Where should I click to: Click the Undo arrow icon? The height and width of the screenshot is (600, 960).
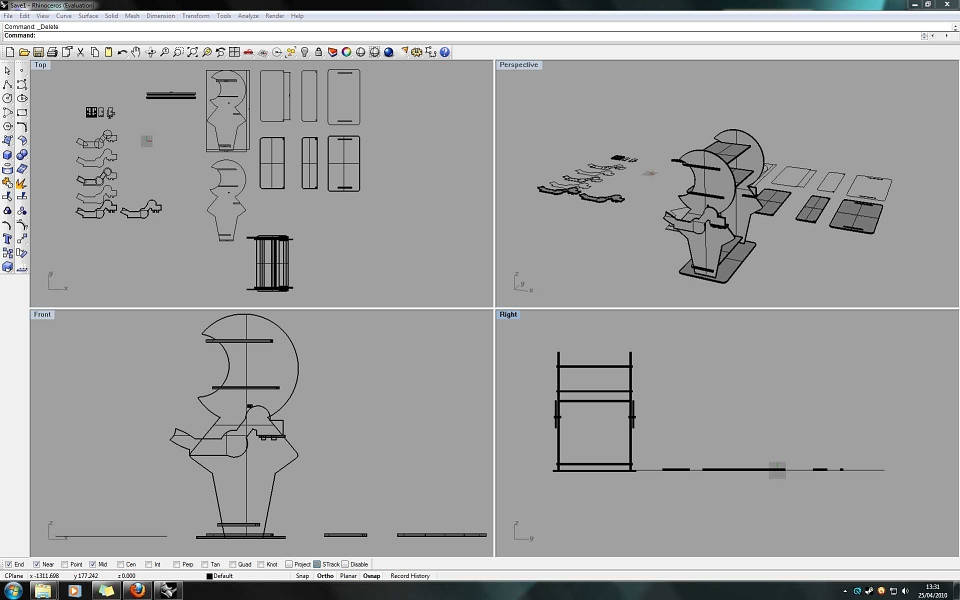[x=122, y=52]
